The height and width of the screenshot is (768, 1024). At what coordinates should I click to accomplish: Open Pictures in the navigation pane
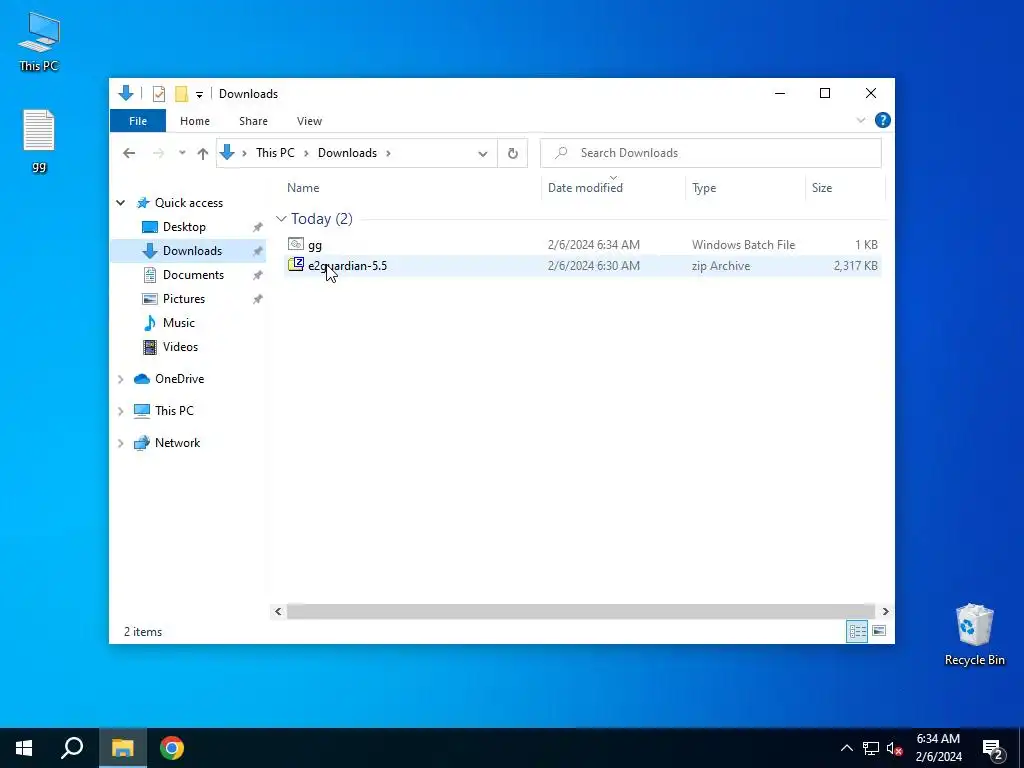pyautogui.click(x=184, y=299)
